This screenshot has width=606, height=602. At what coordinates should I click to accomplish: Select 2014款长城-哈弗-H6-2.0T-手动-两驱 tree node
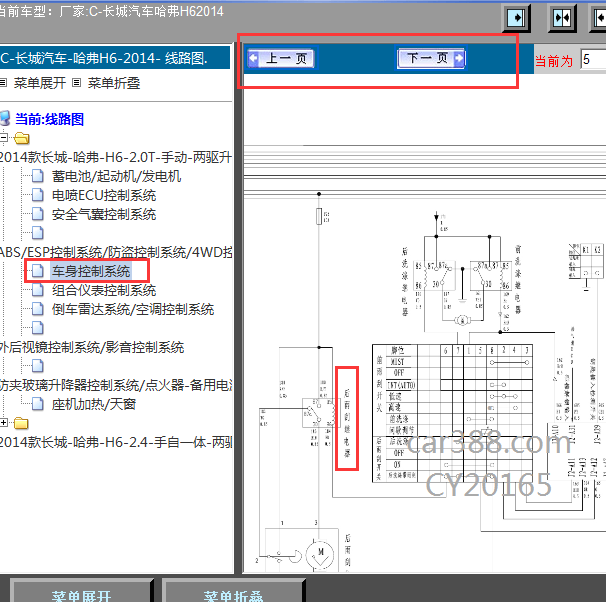116,157
